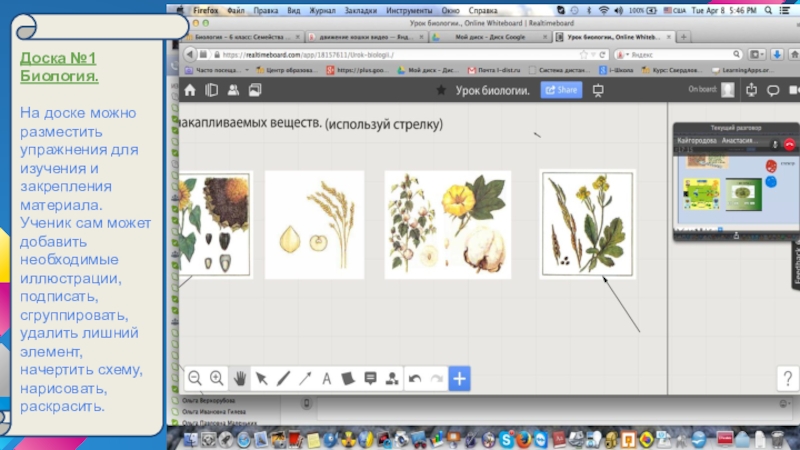
Task: Select the arrow cursor selection tool
Action: click(261, 378)
